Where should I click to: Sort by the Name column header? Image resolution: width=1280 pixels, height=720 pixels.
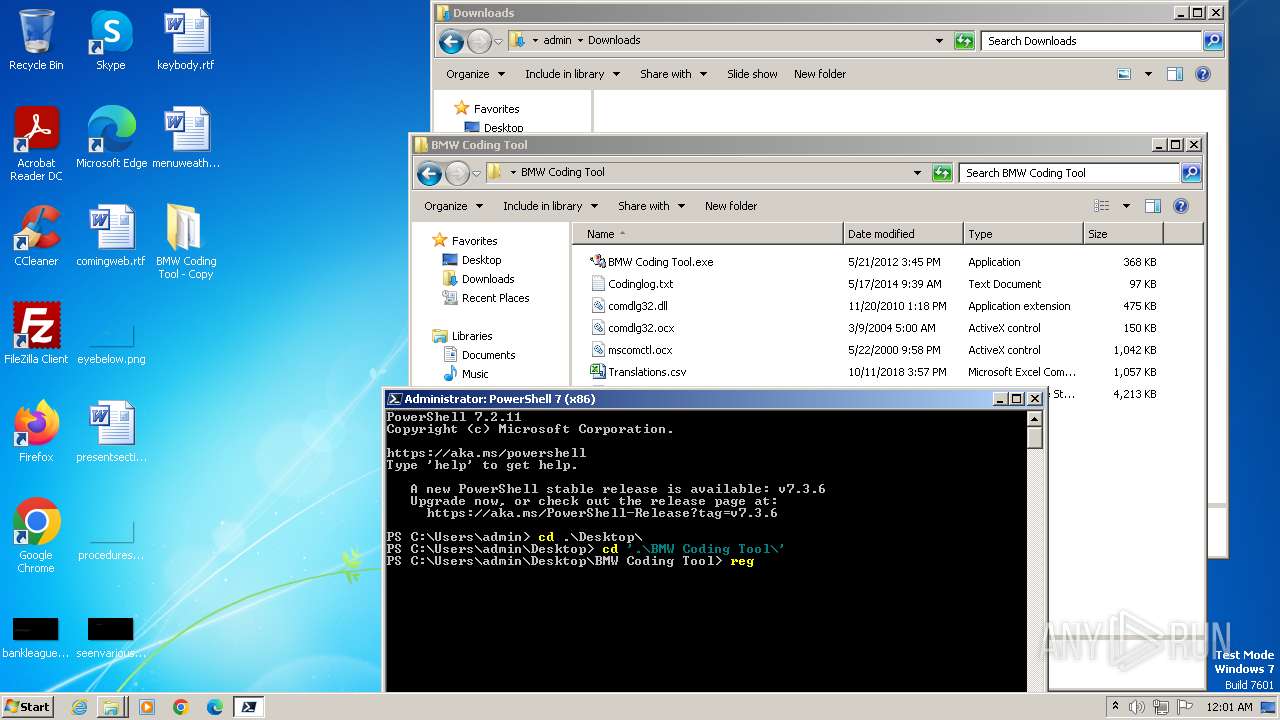708,234
